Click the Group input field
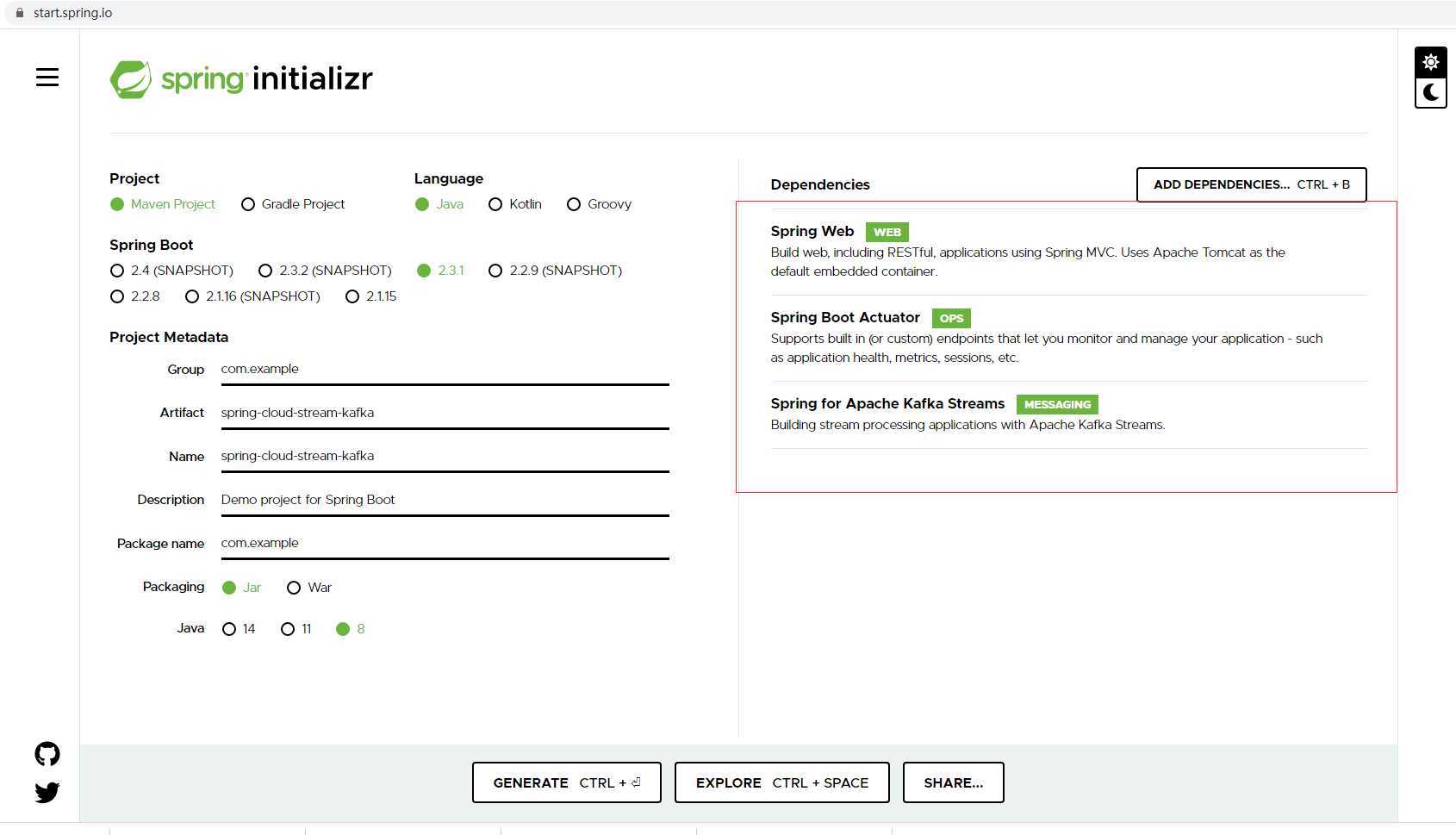This screenshot has height=835, width=1456. coord(445,370)
